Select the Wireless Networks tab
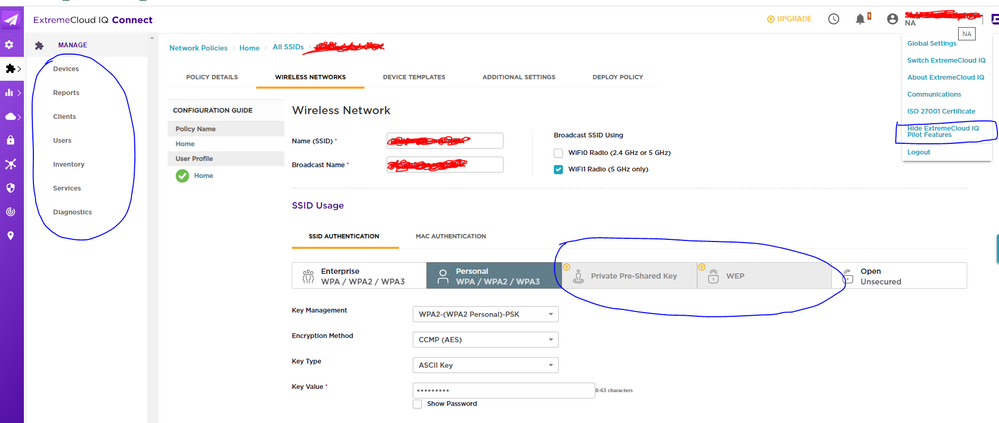 [310, 77]
